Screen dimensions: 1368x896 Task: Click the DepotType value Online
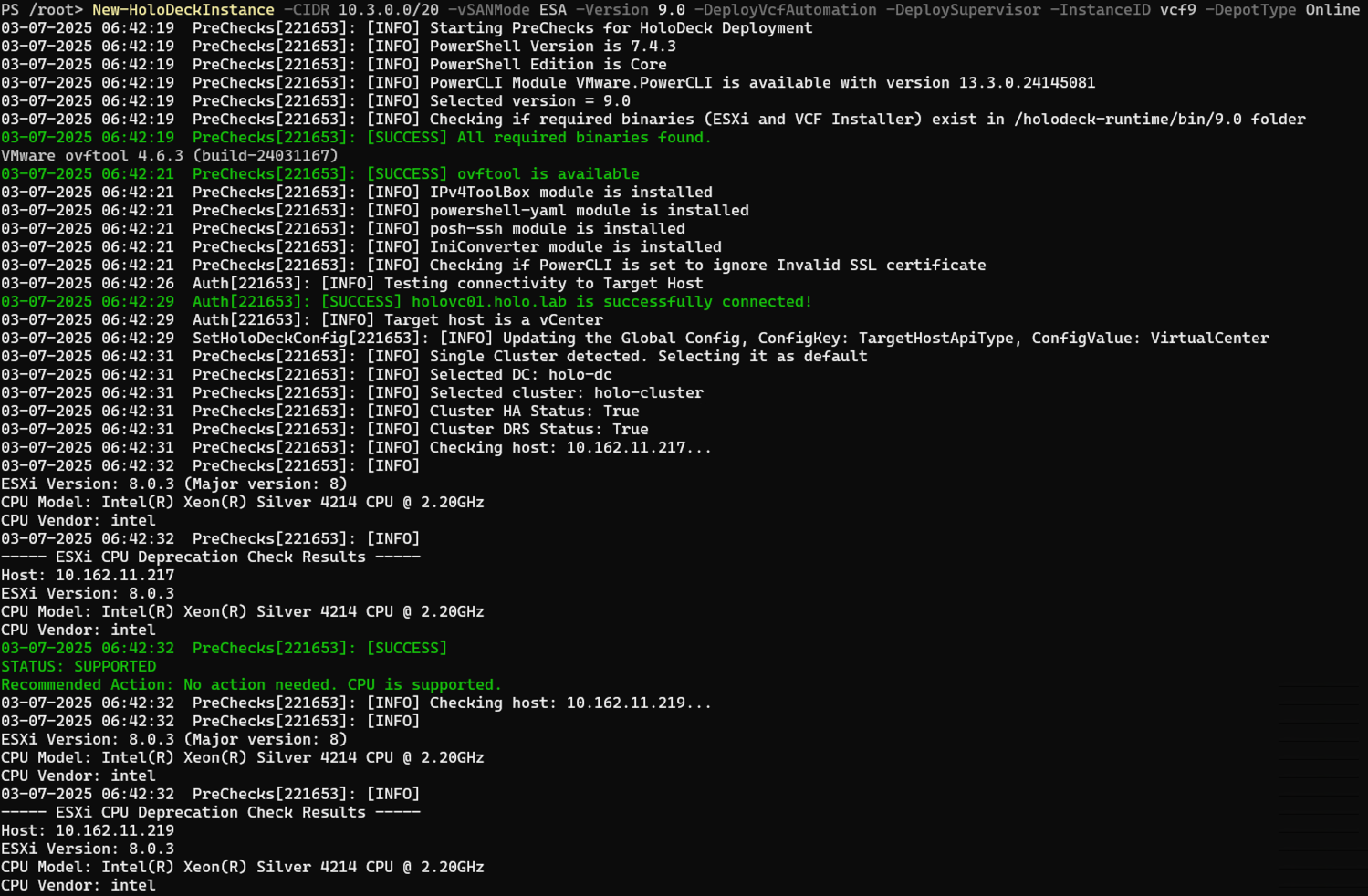pyautogui.click(x=1332, y=10)
